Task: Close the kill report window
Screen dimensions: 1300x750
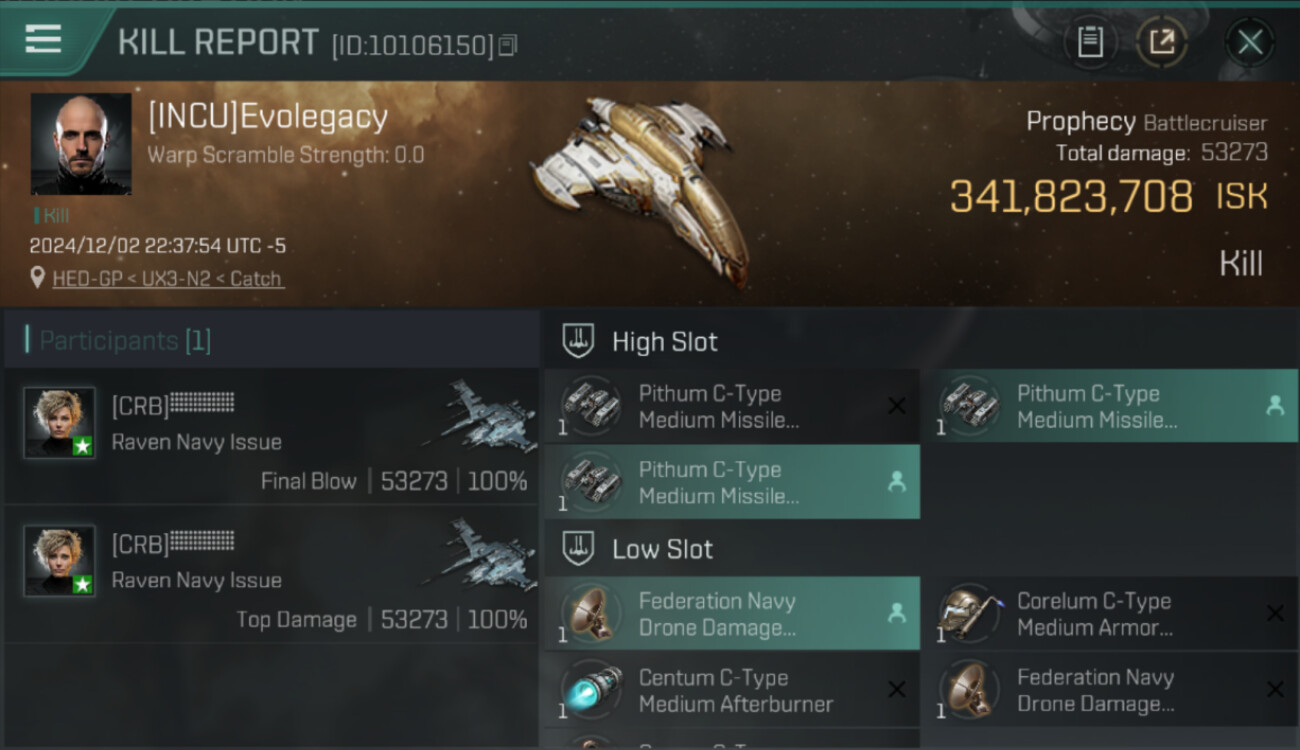Action: (x=1250, y=42)
